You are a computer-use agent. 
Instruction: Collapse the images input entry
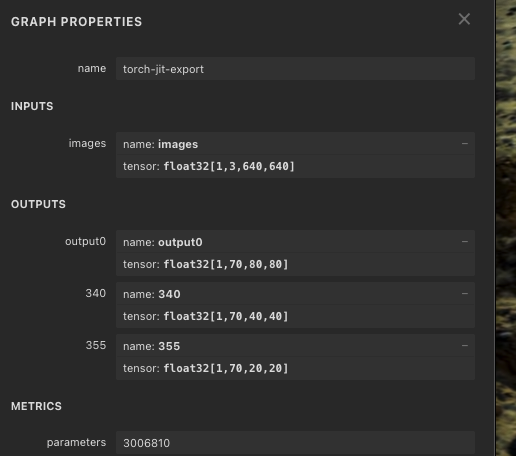(465, 144)
